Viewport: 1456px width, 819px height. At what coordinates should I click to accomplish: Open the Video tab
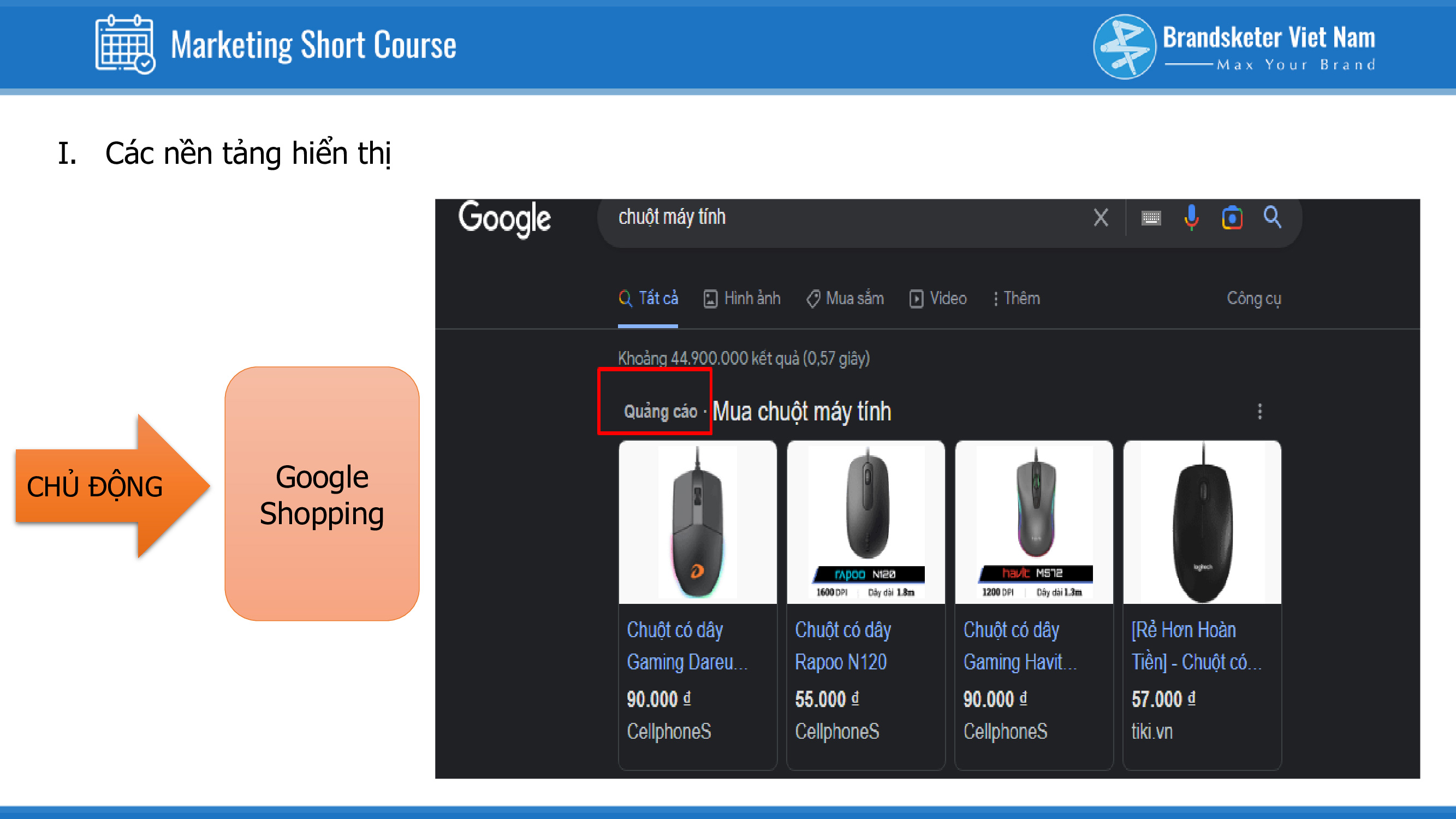pos(938,299)
